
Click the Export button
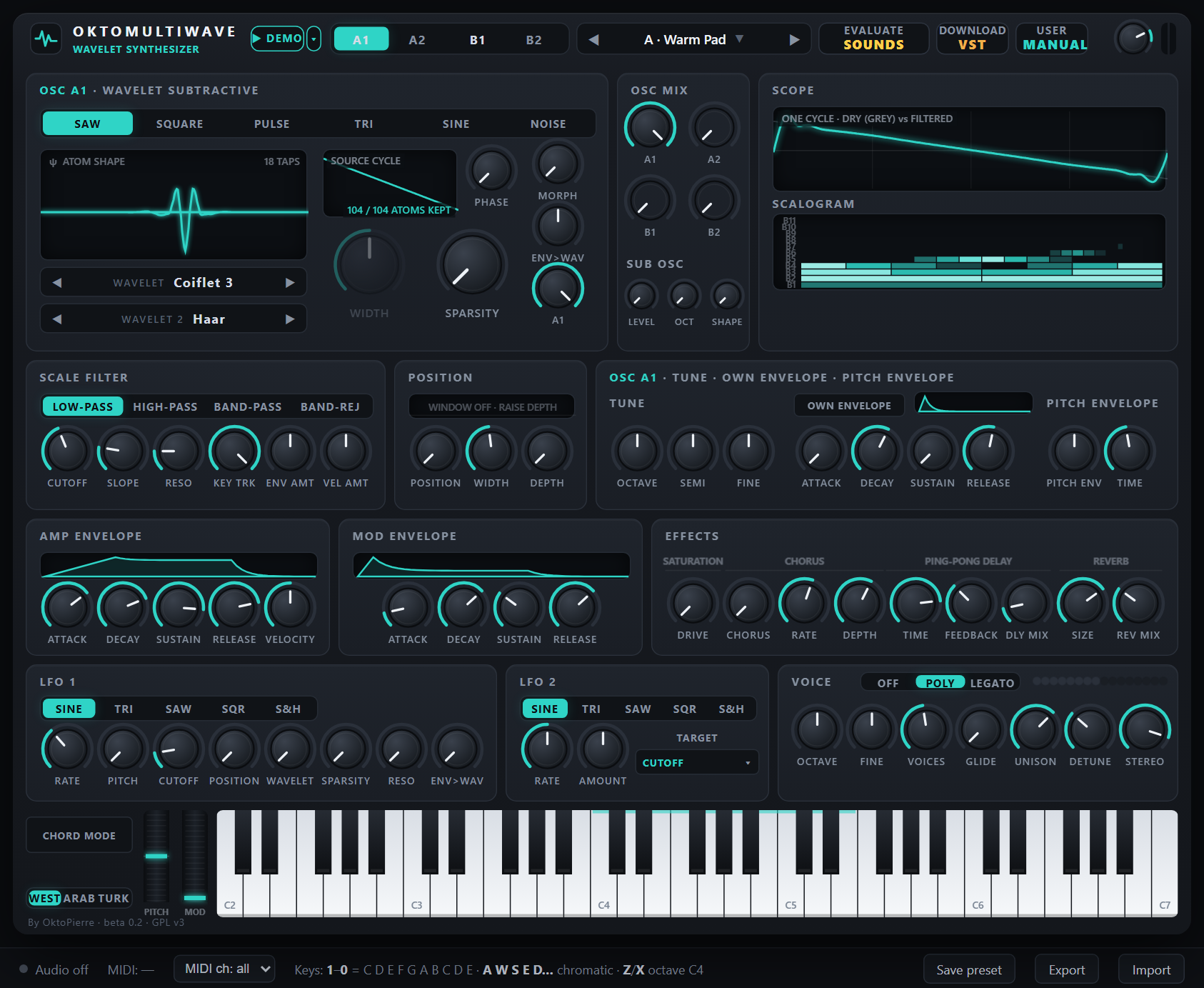[1066, 970]
